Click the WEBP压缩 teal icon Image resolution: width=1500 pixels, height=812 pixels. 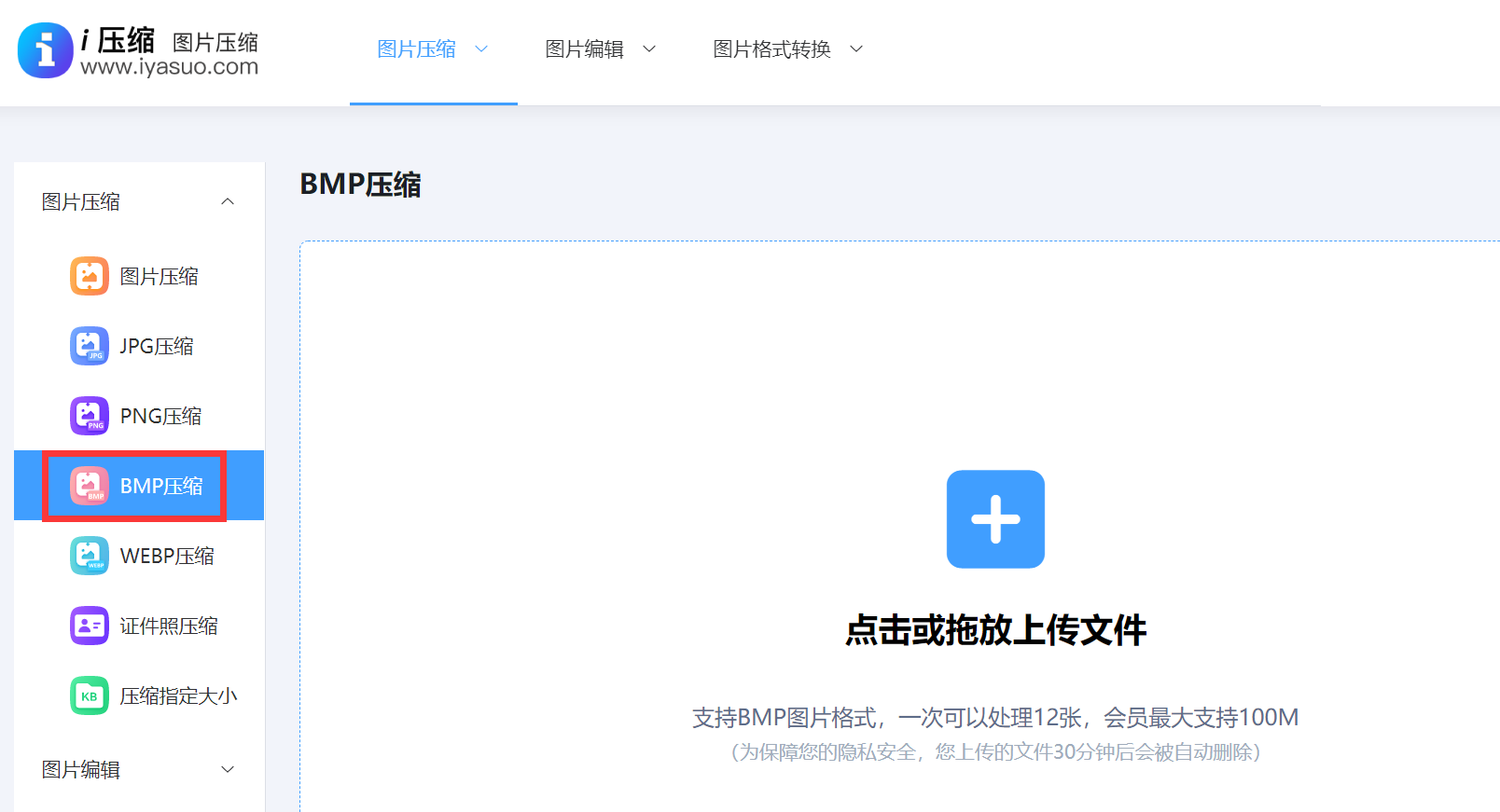tap(89, 556)
